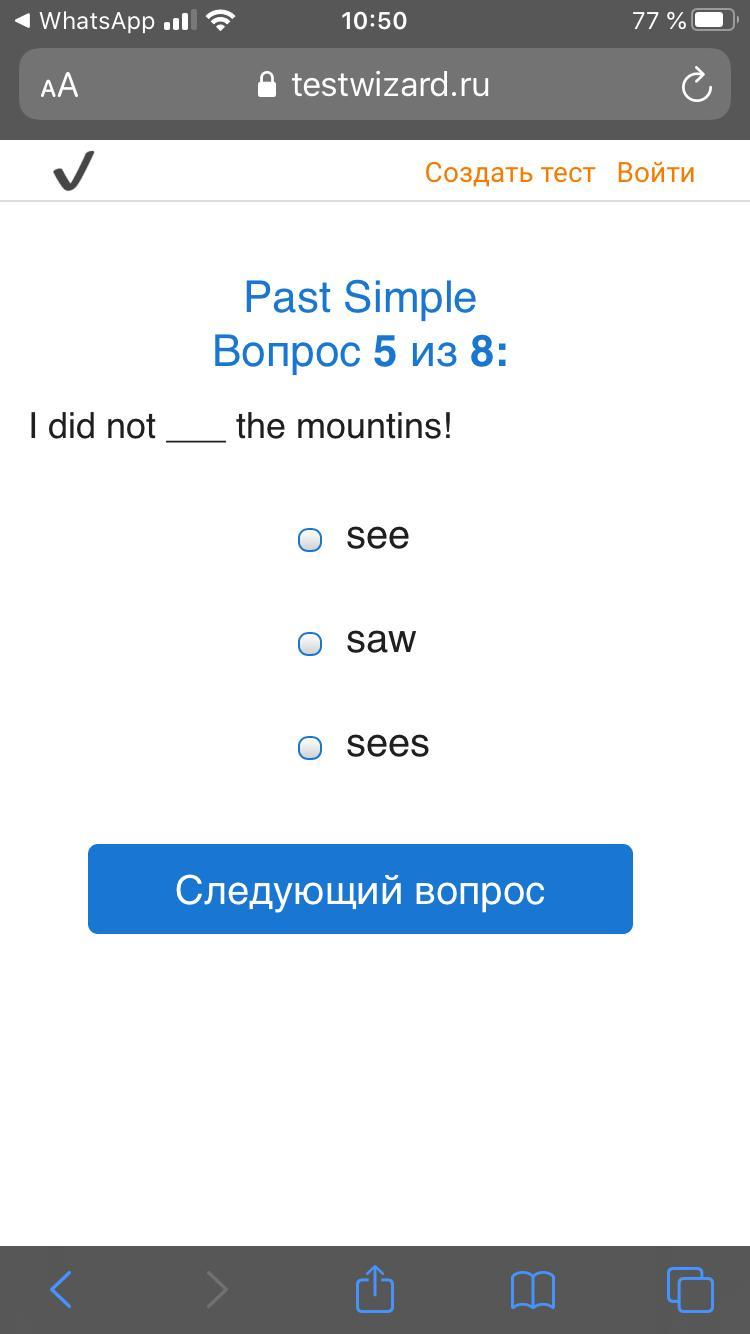Screen dimensions: 750x1334
Task: Tap the reload page icon
Action: pyautogui.click(x=696, y=86)
